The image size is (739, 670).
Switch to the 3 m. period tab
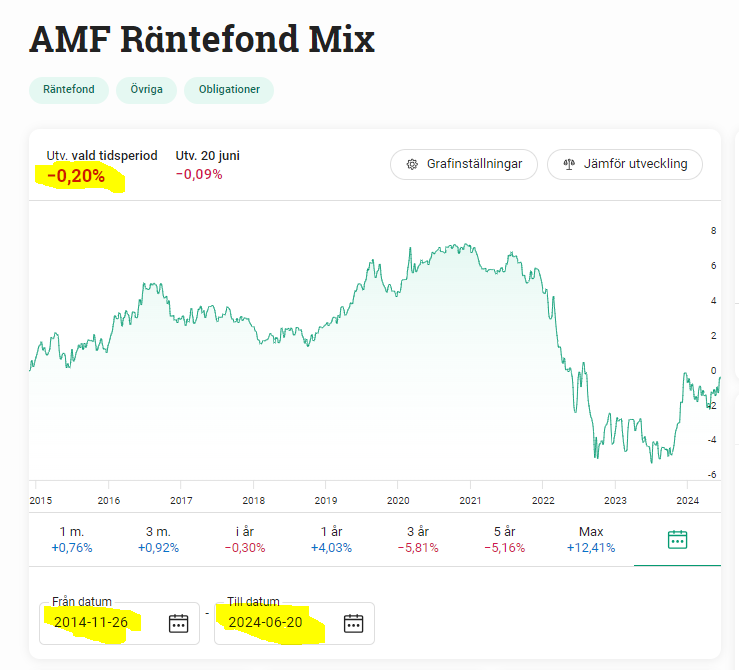click(159, 539)
